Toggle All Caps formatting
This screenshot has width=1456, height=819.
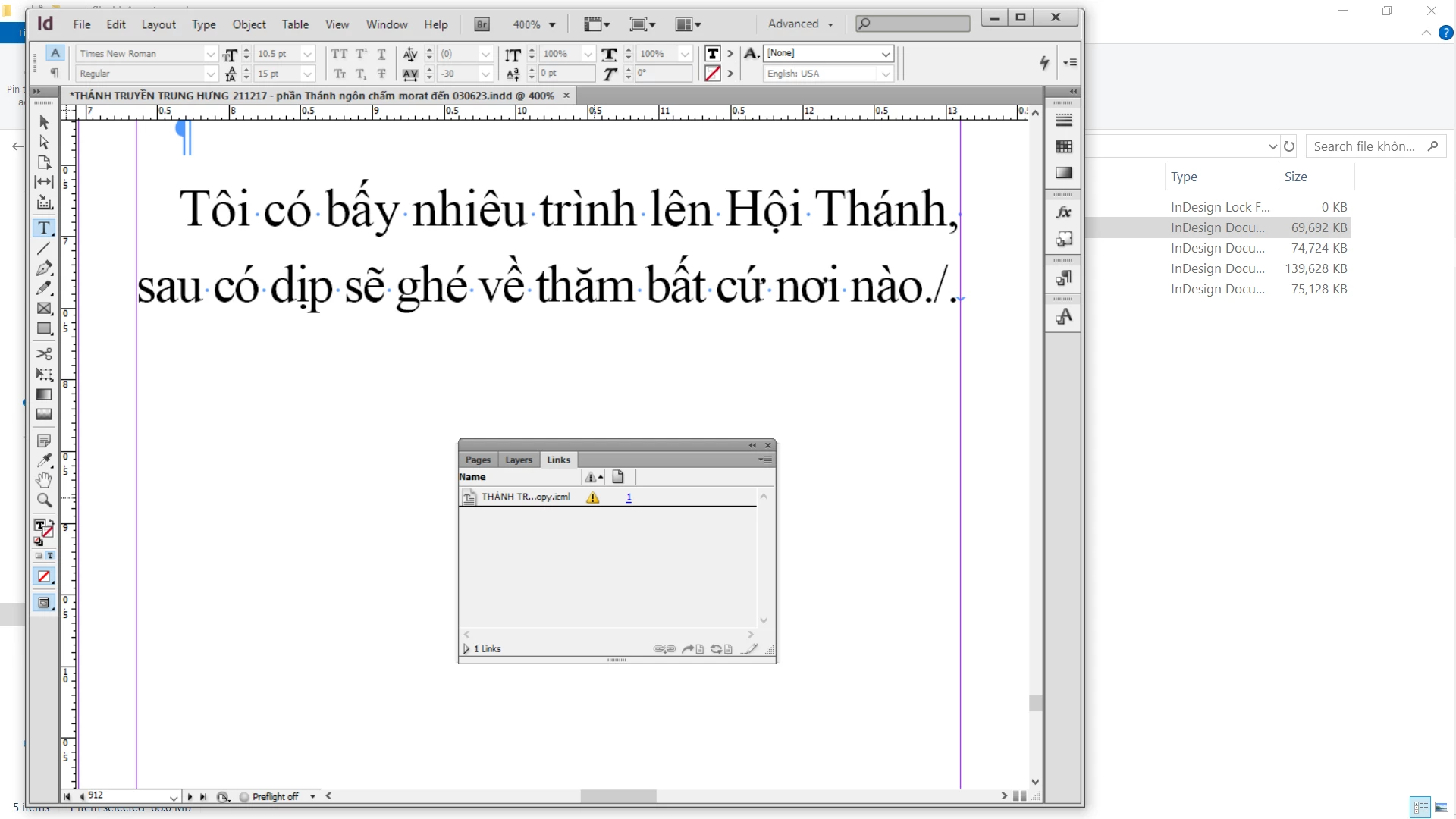[339, 54]
